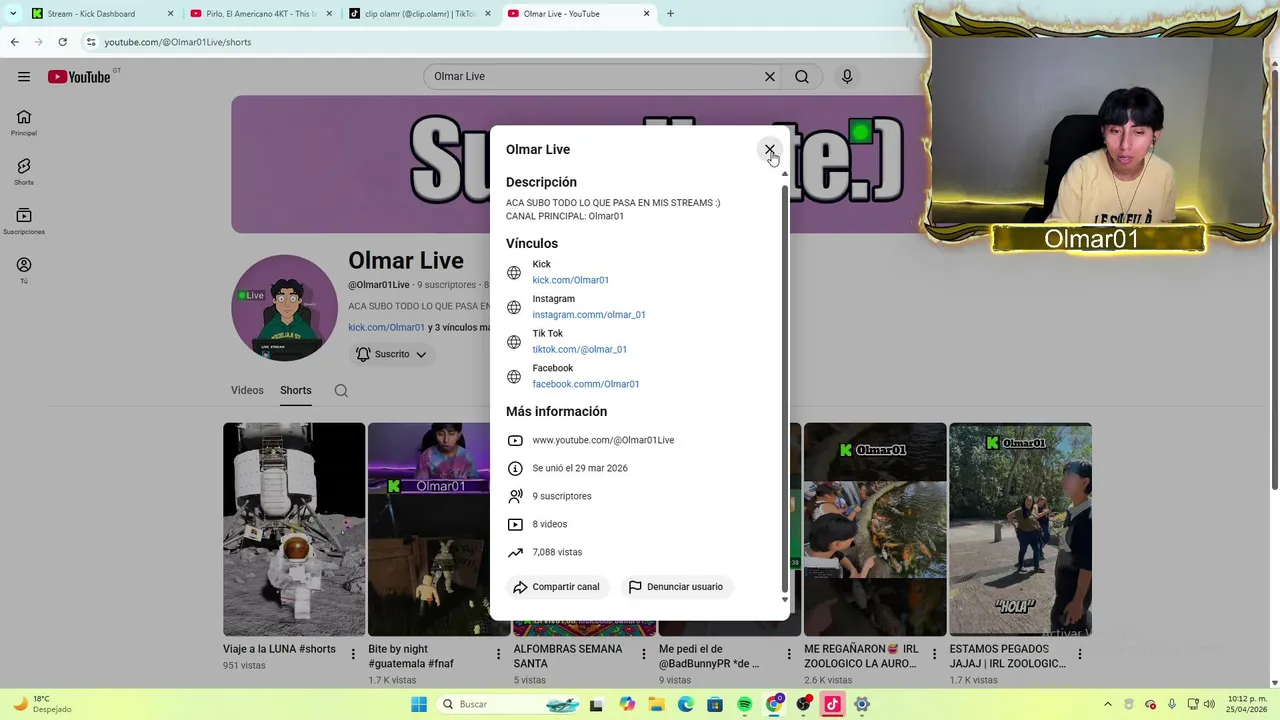
Task: Open kick.com/Olmar01 link in dialog
Action: (570, 280)
